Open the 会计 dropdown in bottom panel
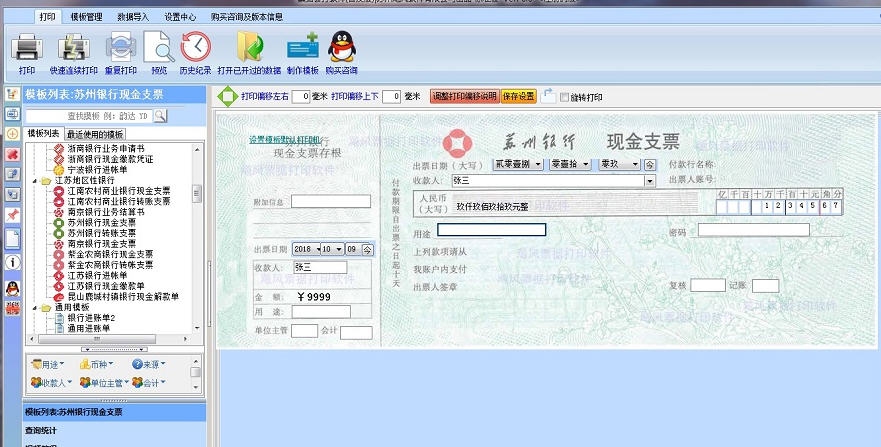 tap(149, 383)
